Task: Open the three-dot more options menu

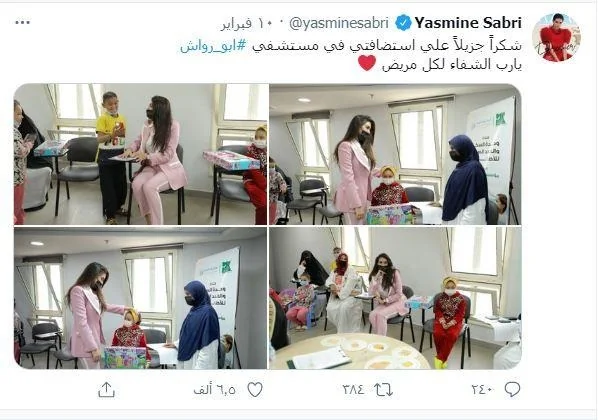Action: click(23, 23)
